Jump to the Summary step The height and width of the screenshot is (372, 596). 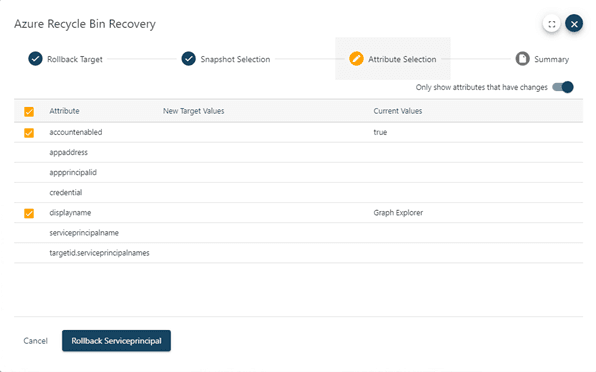click(542, 59)
